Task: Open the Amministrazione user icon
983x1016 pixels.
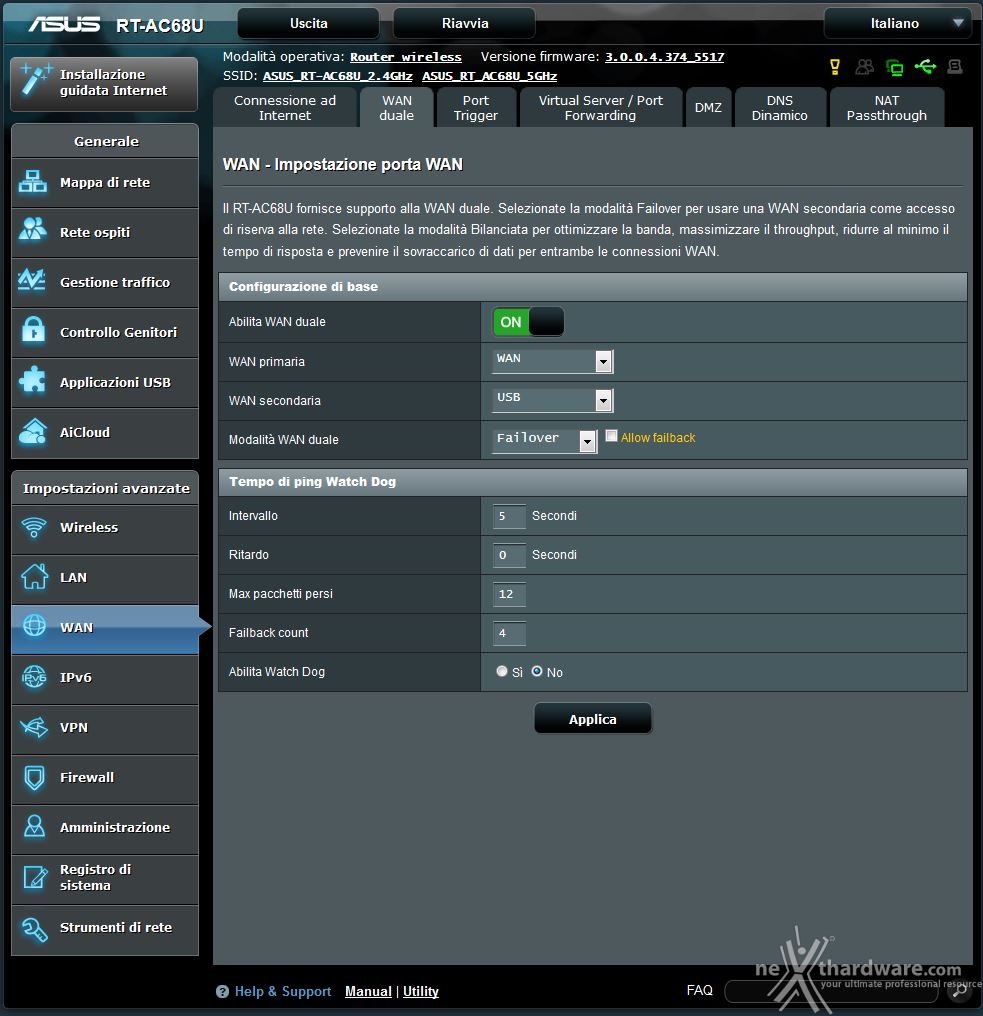Action: tap(34, 826)
